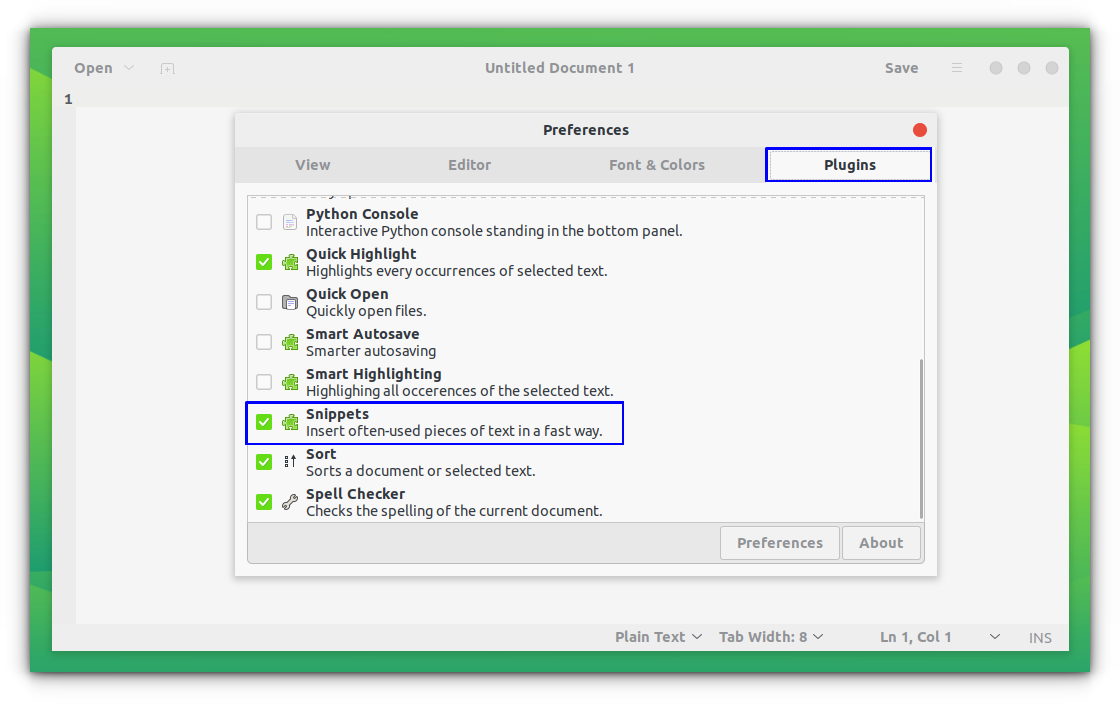Click the Python Console plugin icon
This screenshot has width=1120, height=704.
[290, 221]
